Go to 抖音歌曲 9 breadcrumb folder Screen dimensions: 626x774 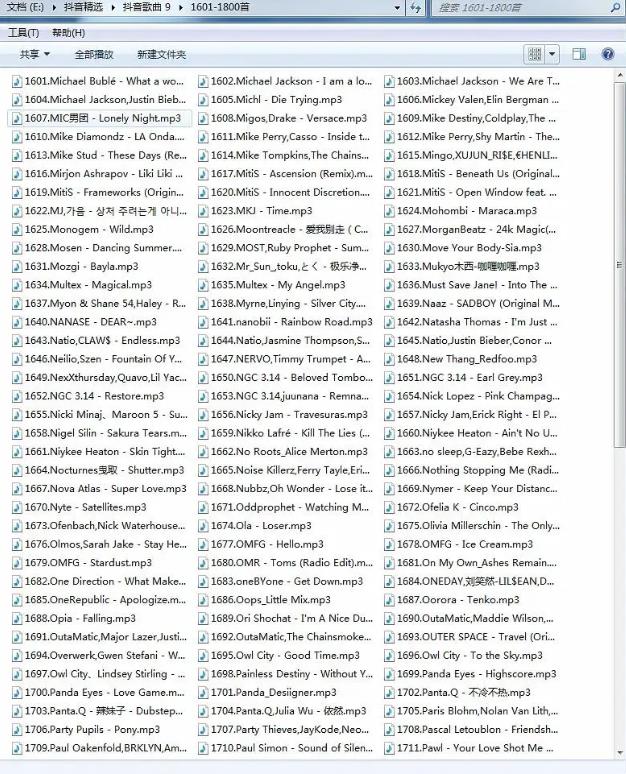coord(146,7)
